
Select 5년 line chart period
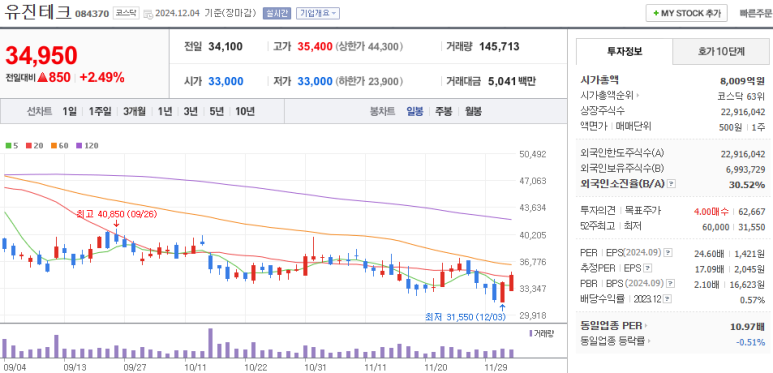[216, 111]
